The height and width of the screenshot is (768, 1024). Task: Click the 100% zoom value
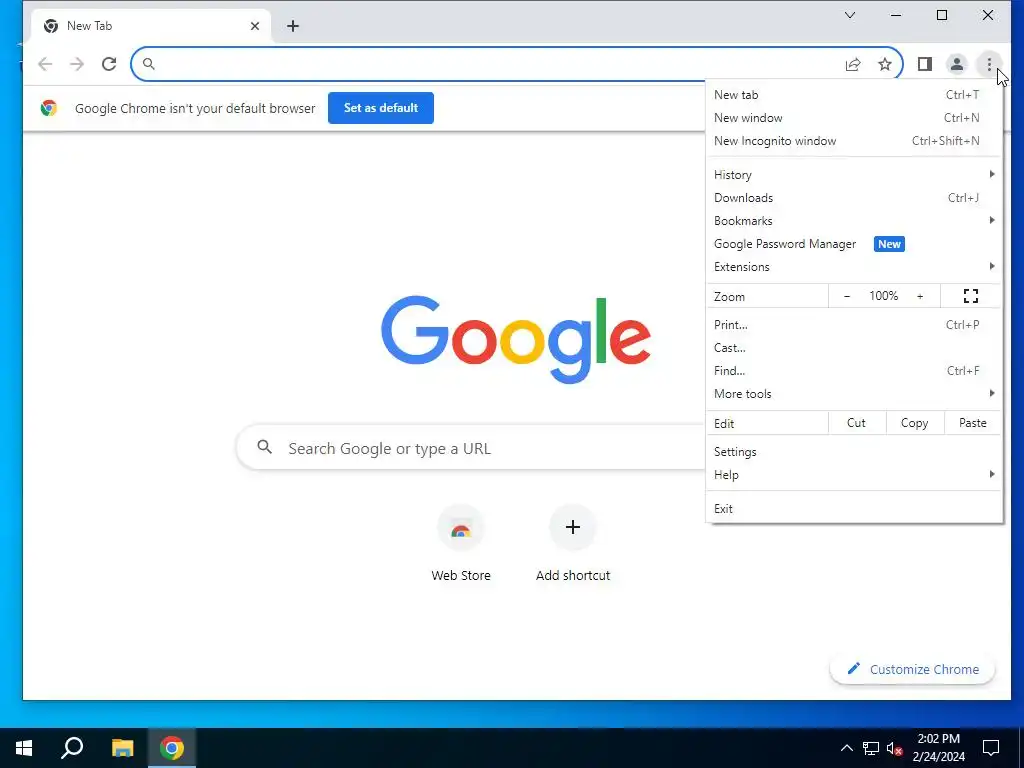[x=884, y=296]
